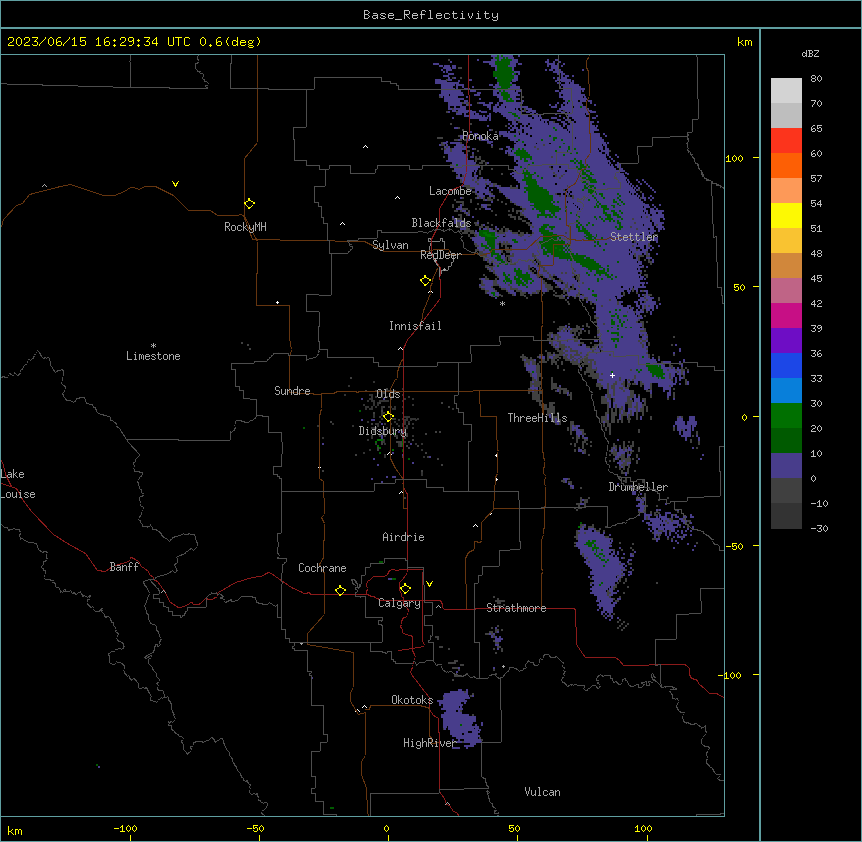Click the yellow diamond marker between Olds and Didsbury
This screenshot has height=842, width=862.
pyautogui.click(x=388, y=417)
